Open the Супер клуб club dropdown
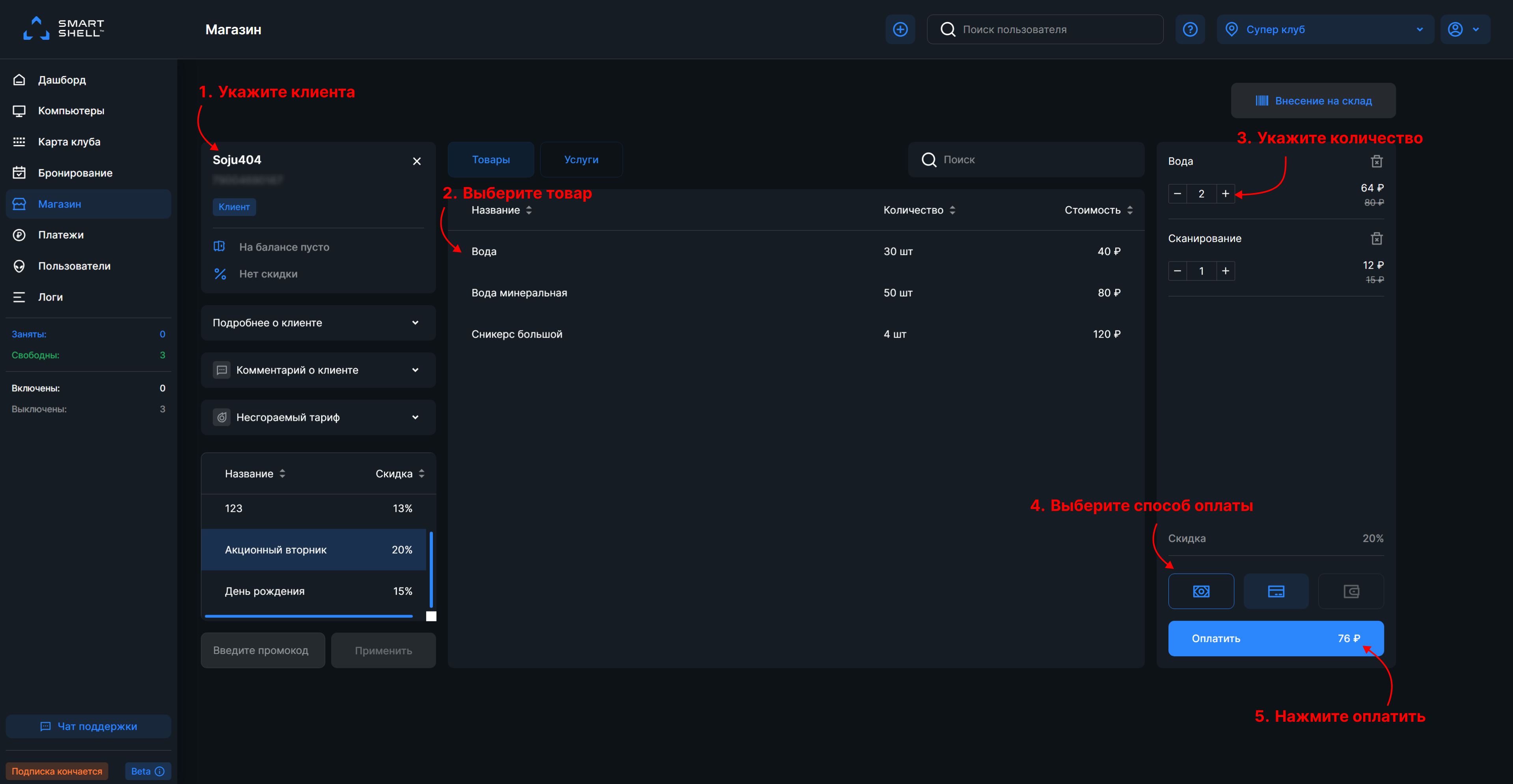 click(1325, 29)
